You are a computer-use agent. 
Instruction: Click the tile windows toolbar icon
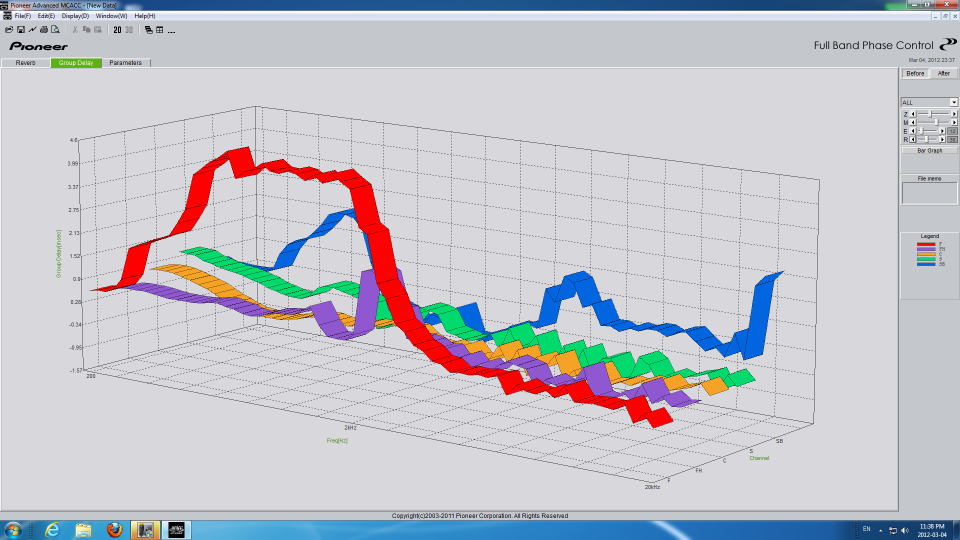click(x=160, y=29)
